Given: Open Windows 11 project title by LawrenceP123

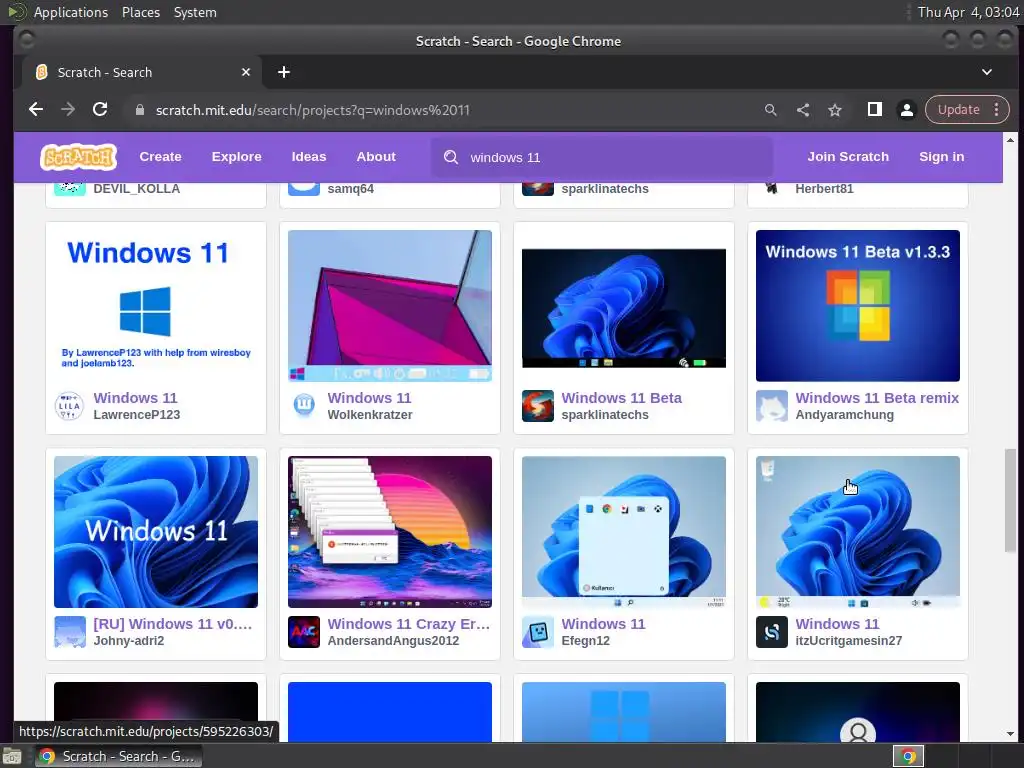Looking at the screenshot, I should (x=135, y=398).
